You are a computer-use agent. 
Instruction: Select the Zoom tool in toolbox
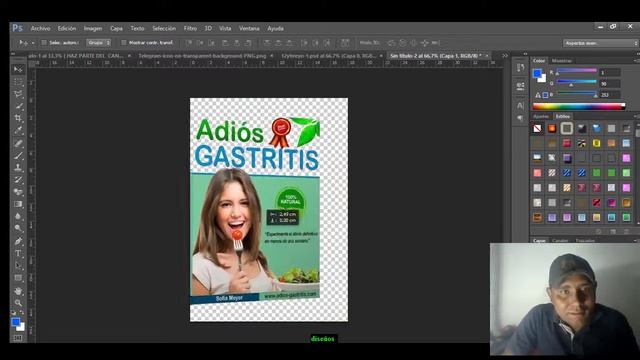18,303
